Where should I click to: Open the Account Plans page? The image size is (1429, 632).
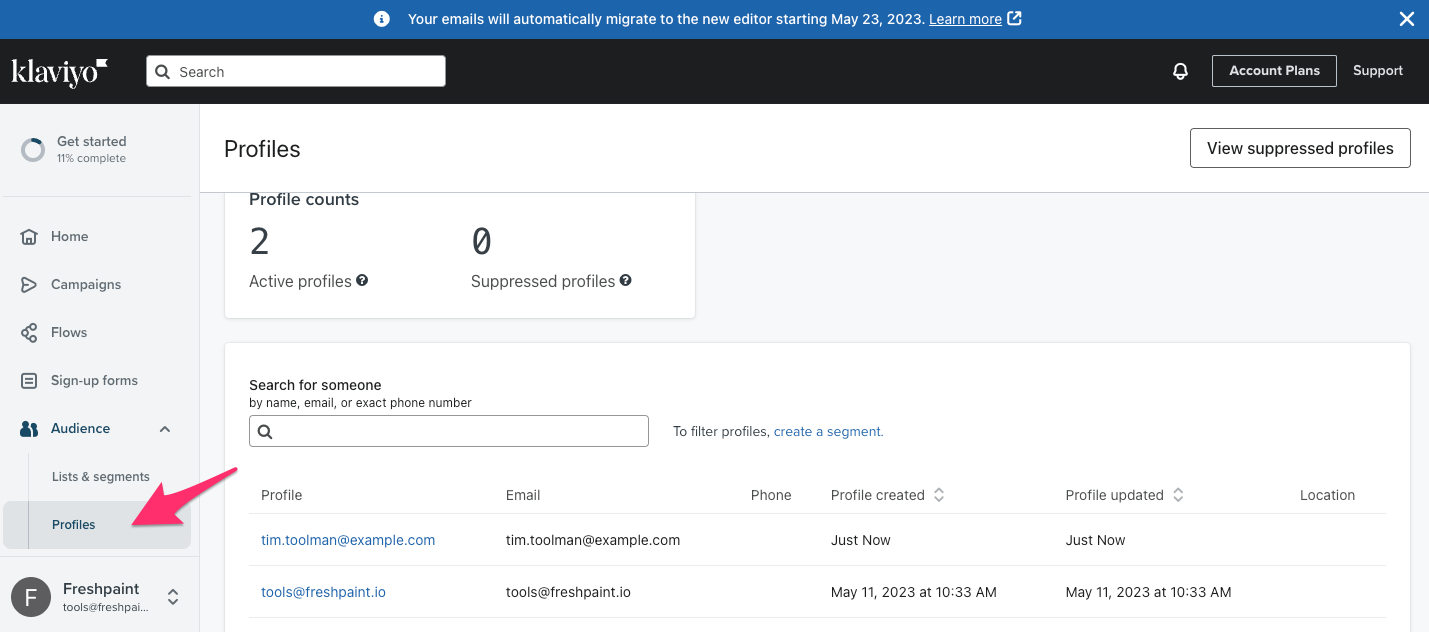click(x=1273, y=71)
